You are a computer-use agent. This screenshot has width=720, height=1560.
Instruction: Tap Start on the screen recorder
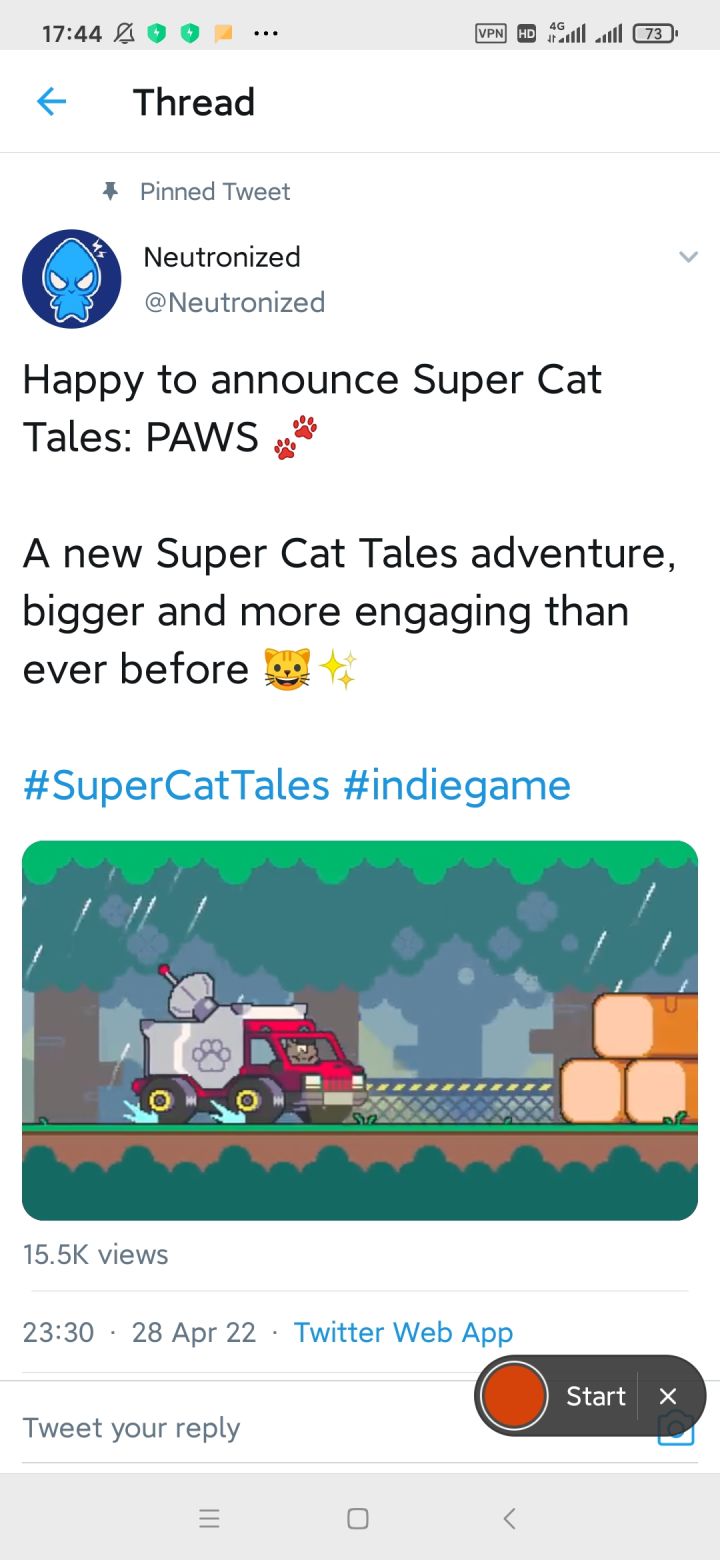click(x=595, y=1396)
